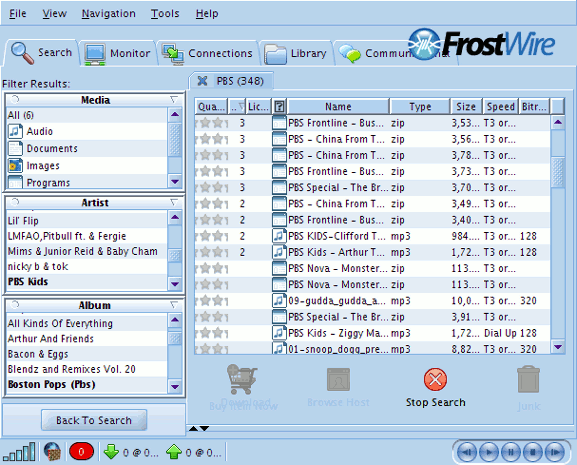Click the results table scrollbar thumb

click(558, 173)
